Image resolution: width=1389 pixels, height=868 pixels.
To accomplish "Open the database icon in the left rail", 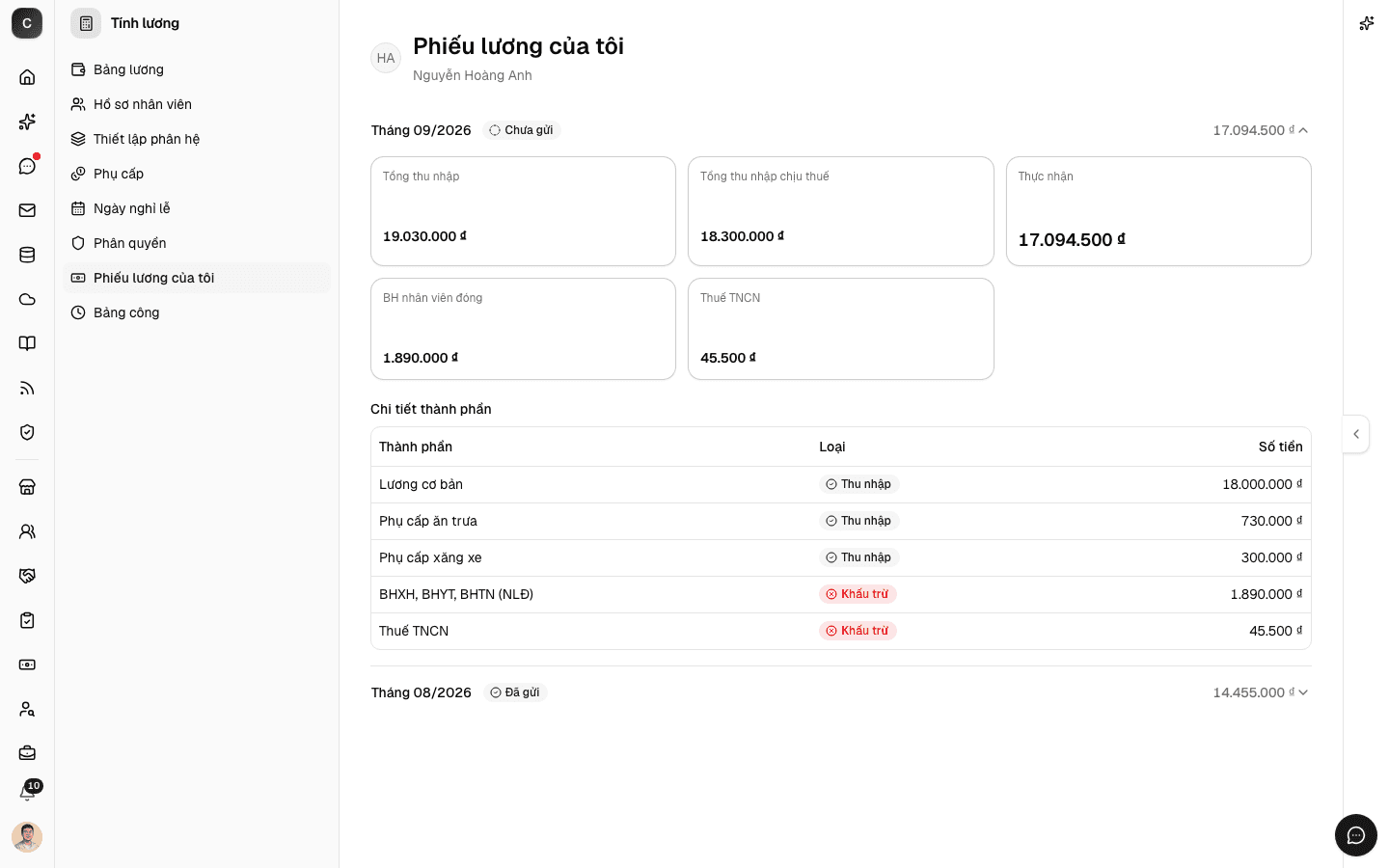I will click(27, 255).
